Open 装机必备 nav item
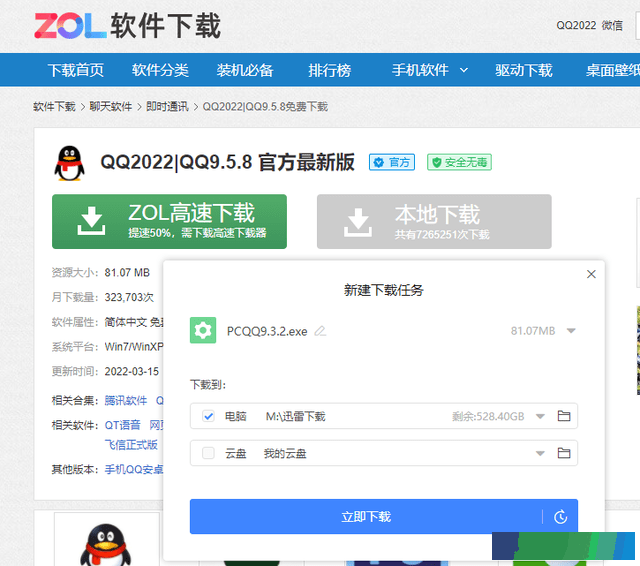Screen dimensions: 640x566 (245, 70)
